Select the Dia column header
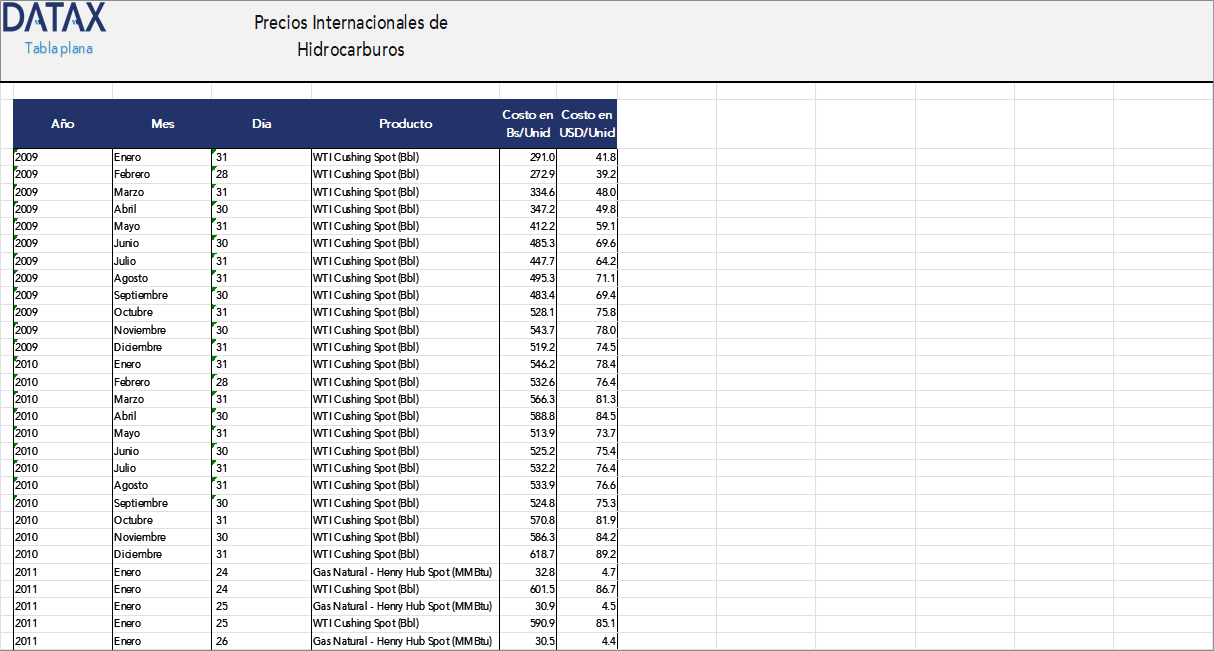The width and height of the screenshot is (1214, 651). click(x=261, y=123)
